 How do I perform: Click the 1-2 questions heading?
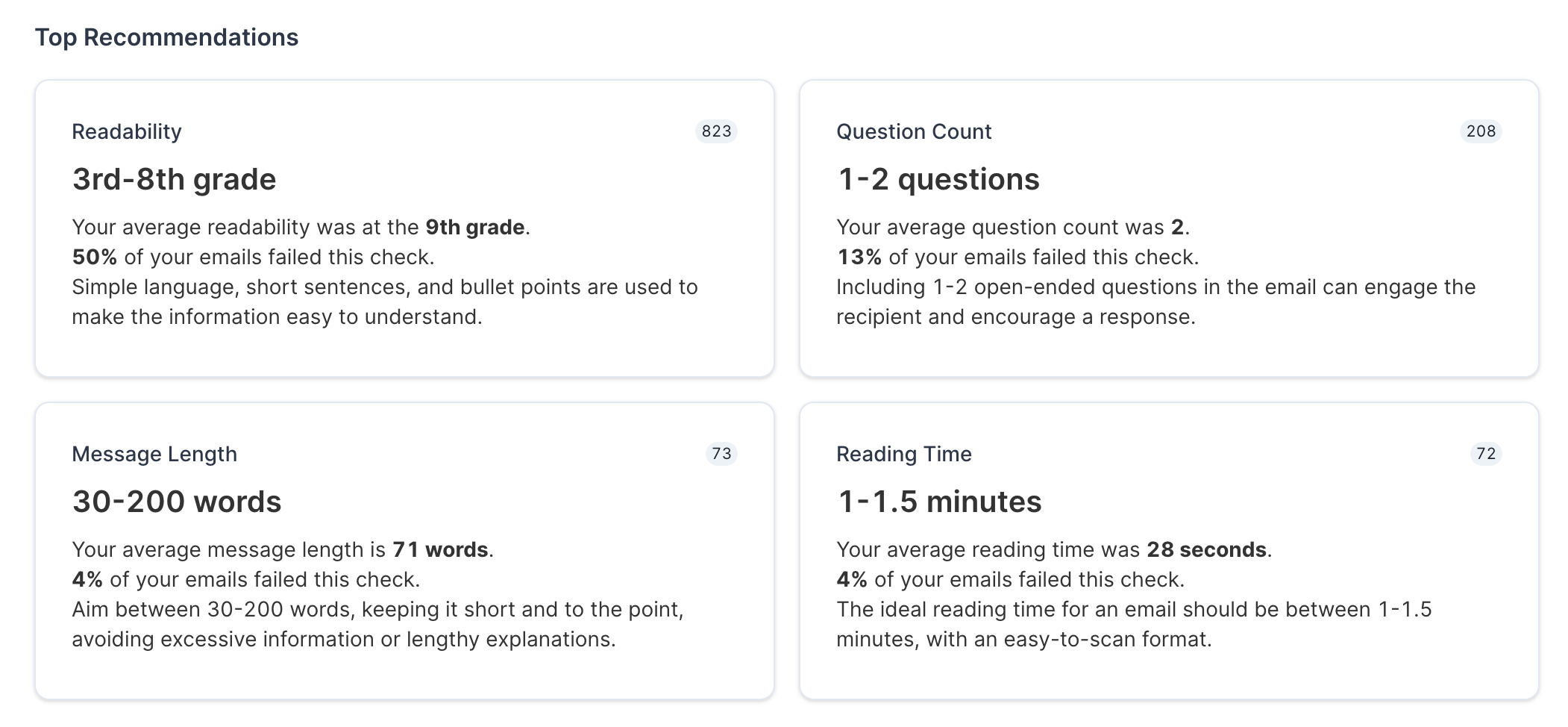pos(938,179)
